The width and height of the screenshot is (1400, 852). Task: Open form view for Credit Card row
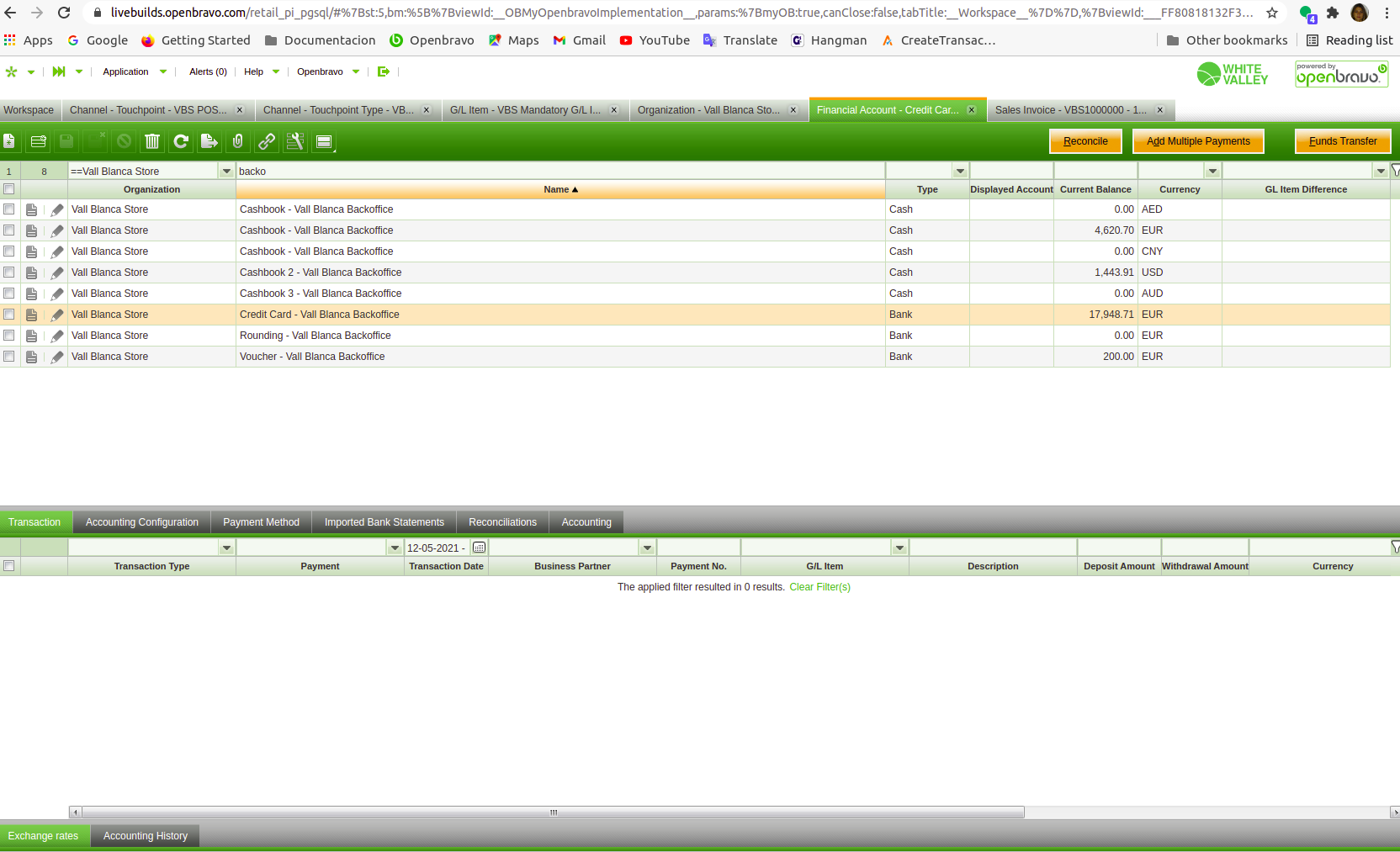pos(31,315)
